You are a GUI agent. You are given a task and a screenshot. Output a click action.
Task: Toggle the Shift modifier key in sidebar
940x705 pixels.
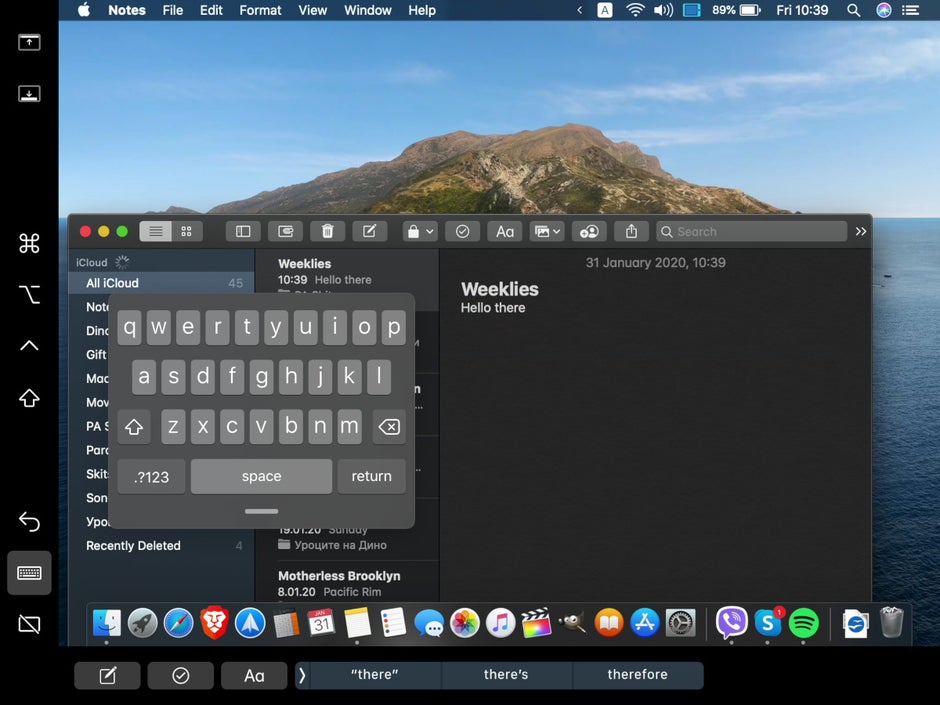(x=29, y=398)
